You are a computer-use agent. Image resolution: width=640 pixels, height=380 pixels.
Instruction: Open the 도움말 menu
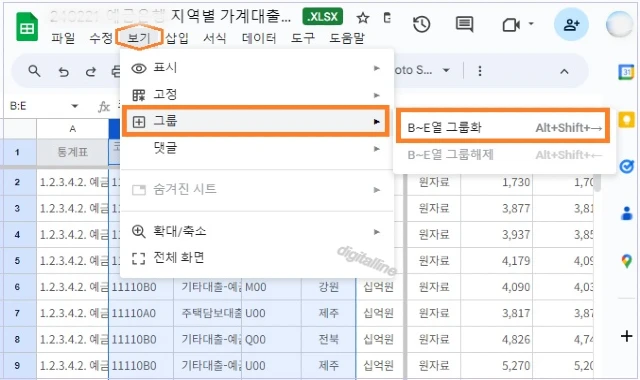point(347,38)
